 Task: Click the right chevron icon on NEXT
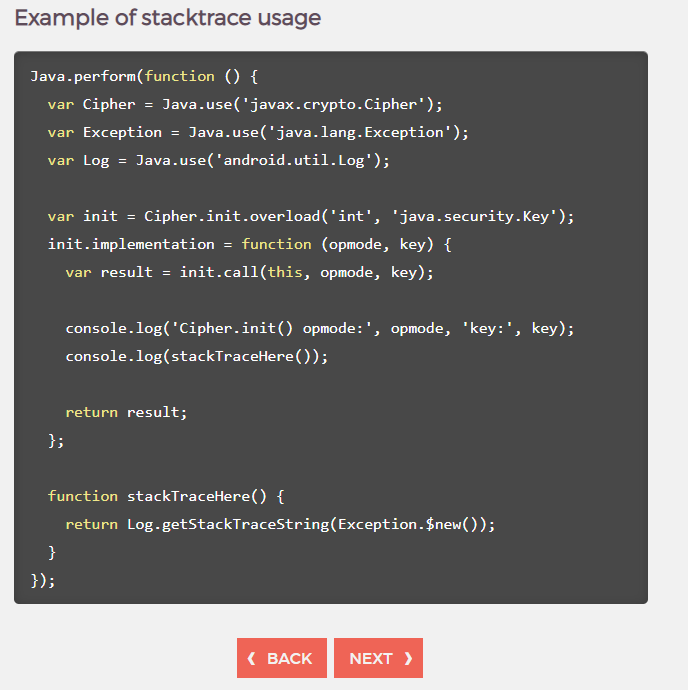pos(408,658)
